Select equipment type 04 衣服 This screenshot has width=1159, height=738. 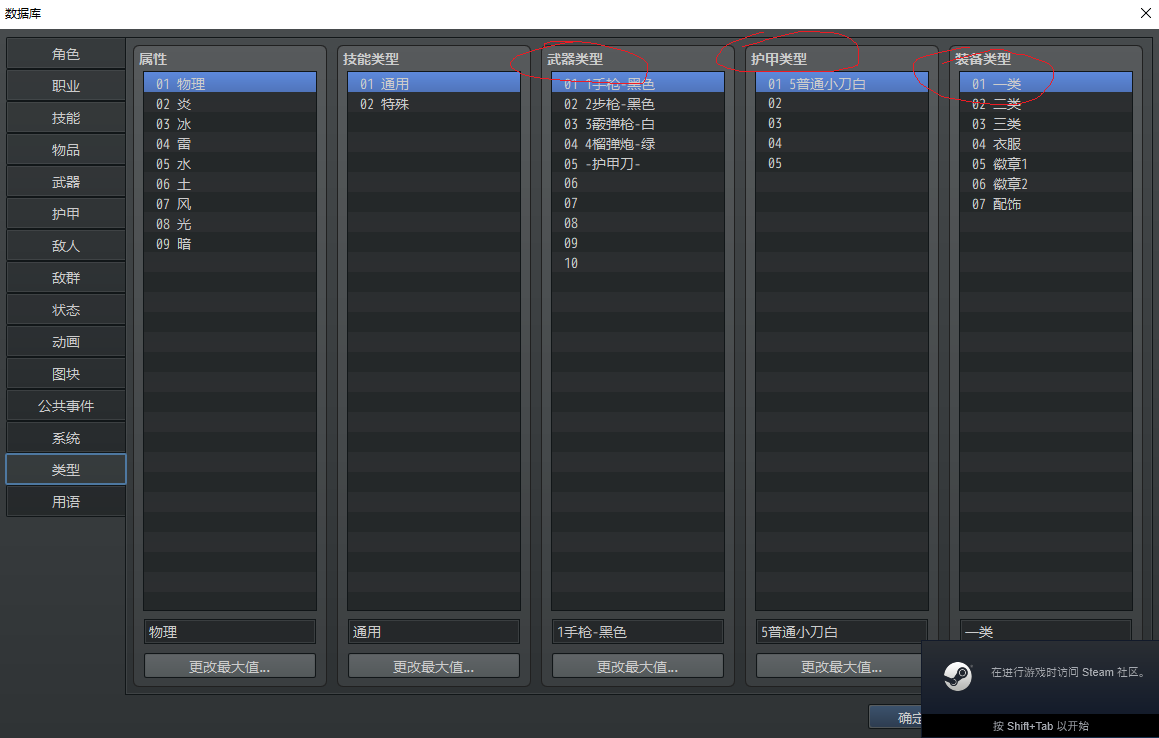pyautogui.click(x=1046, y=143)
